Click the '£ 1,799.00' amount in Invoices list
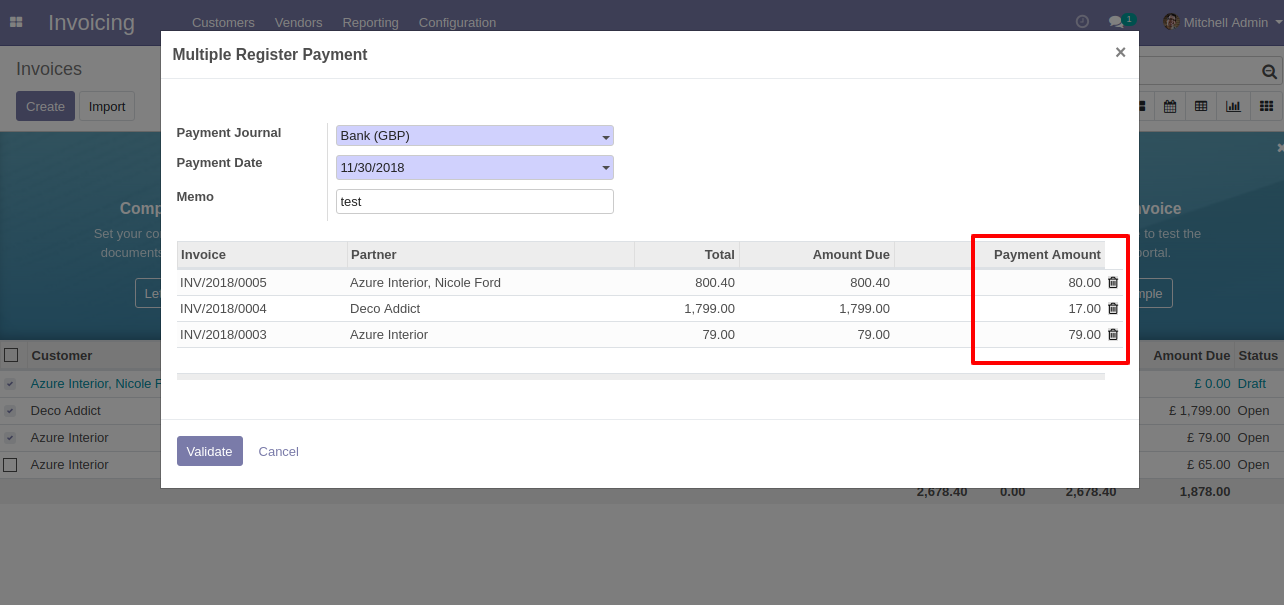 [1199, 411]
